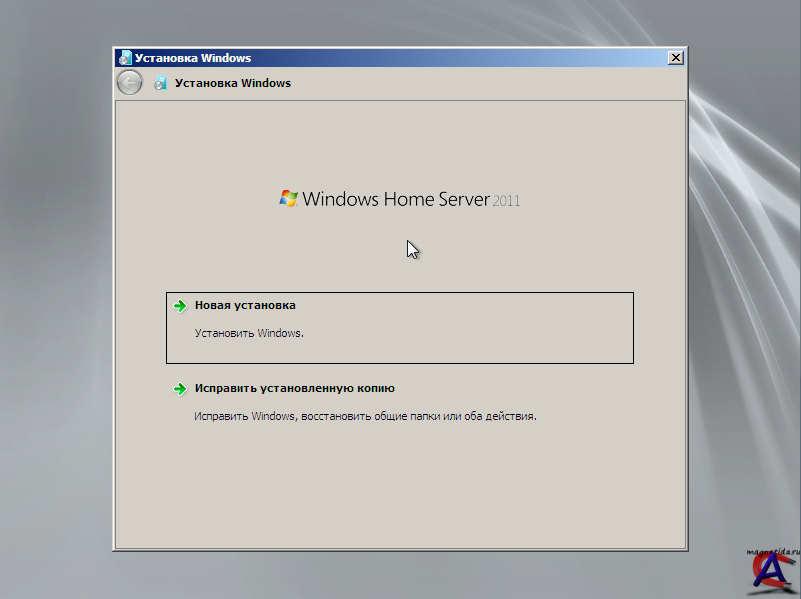Close the Установка Windows window

676,58
